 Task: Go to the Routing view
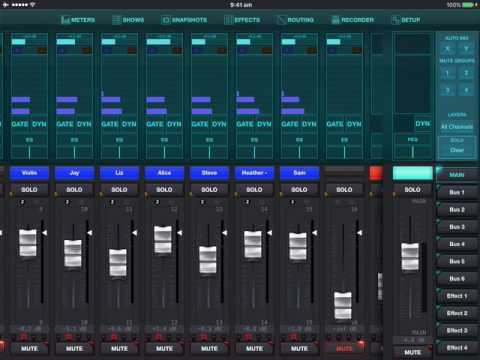pyautogui.click(x=295, y=20)
